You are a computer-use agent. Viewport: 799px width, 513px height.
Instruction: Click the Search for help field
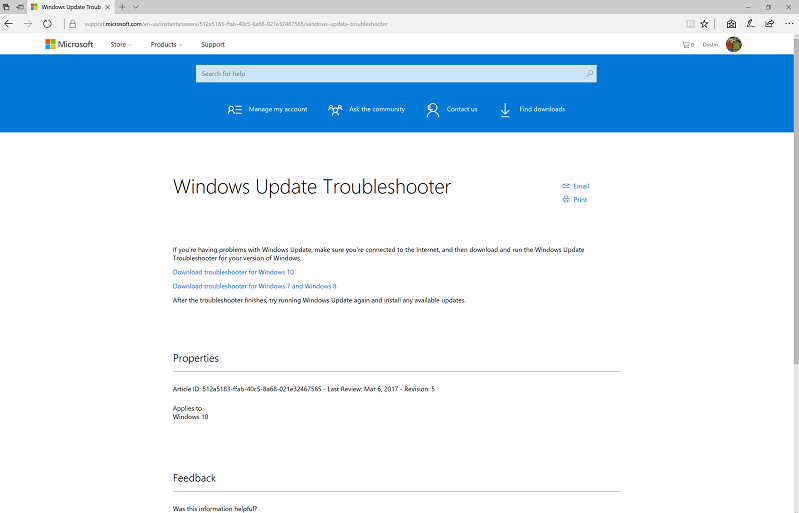click(390, 73)
